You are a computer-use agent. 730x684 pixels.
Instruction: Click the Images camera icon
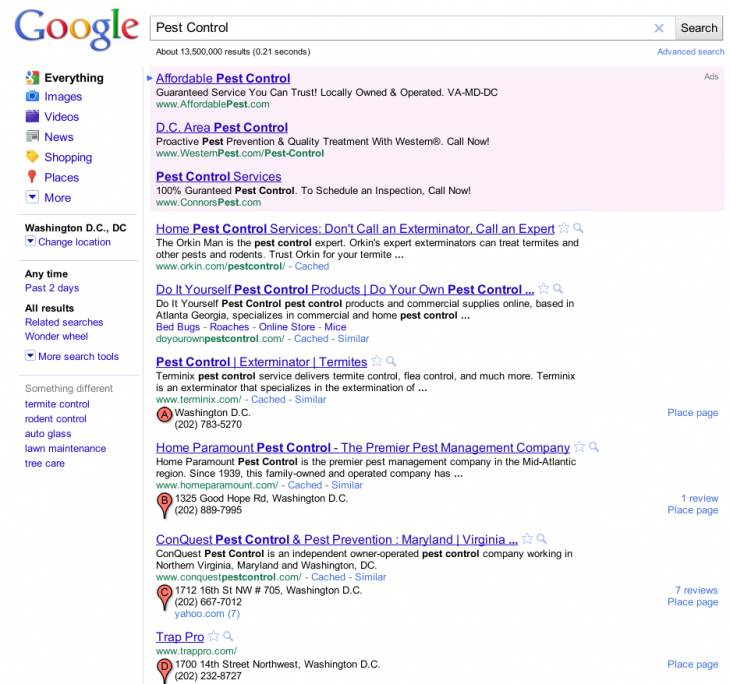[32, 96]
